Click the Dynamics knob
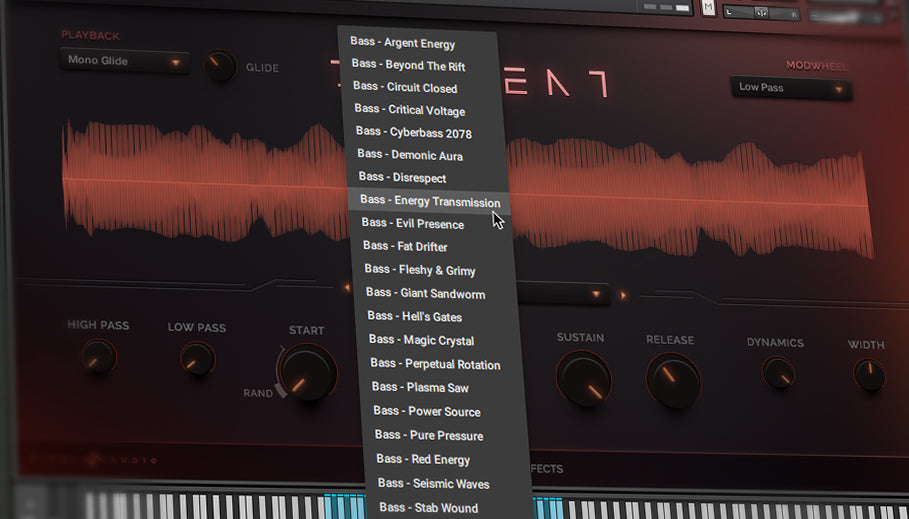 point(778,372)
